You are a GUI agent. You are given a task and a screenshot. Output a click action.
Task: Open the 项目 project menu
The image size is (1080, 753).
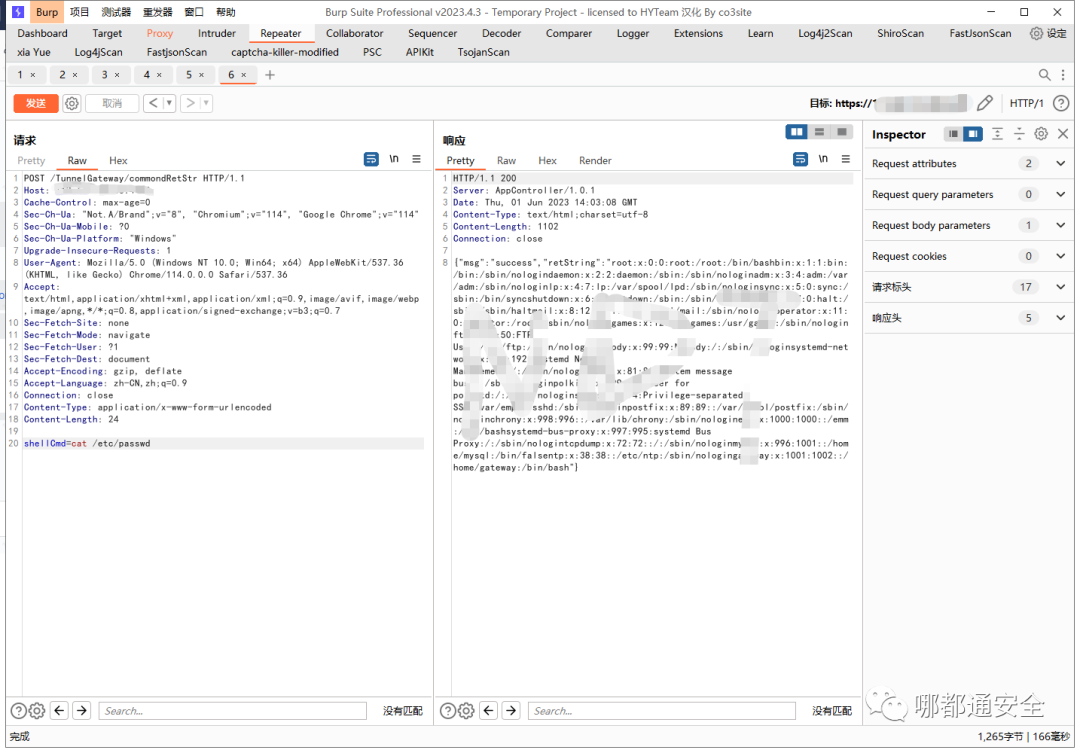[x=79, y=12]
